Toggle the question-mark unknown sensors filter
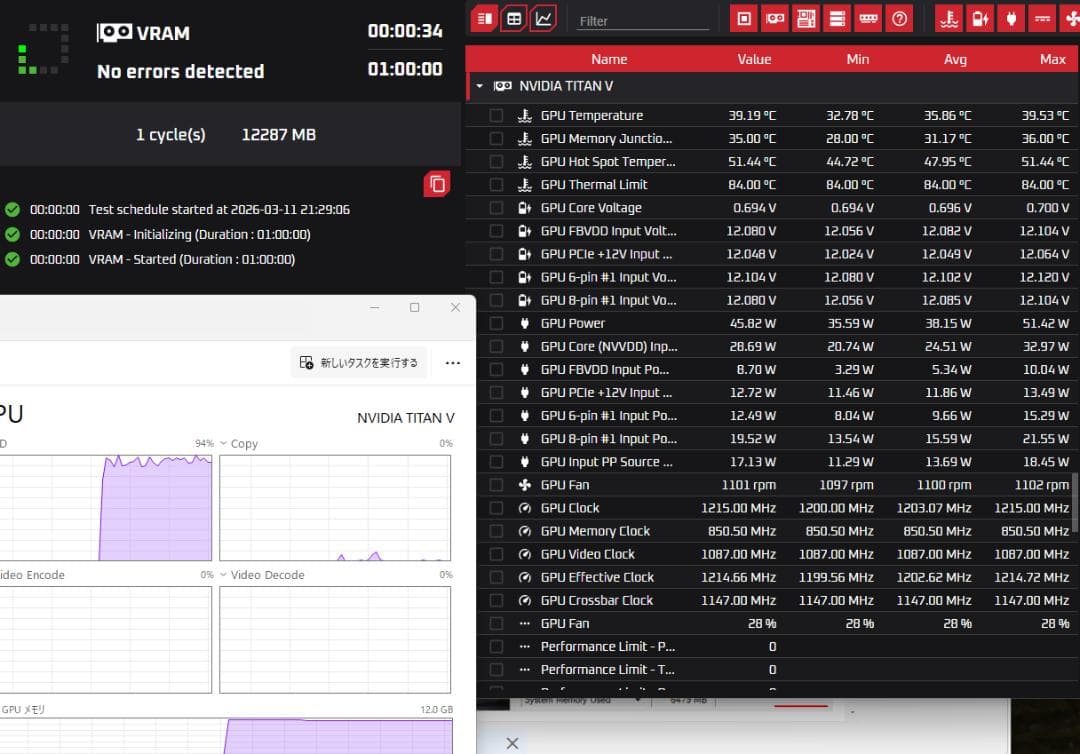The height and width of the screenshot is (754, 1080). [x=900, y=19]
